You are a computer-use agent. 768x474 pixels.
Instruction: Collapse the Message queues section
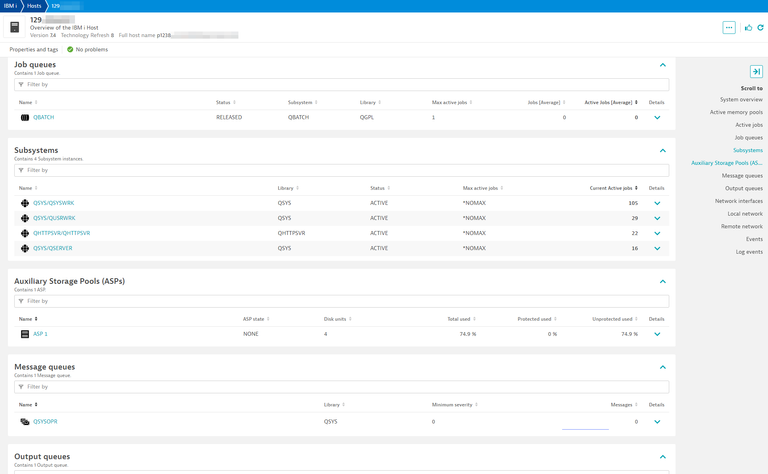(x=663, y=367)
